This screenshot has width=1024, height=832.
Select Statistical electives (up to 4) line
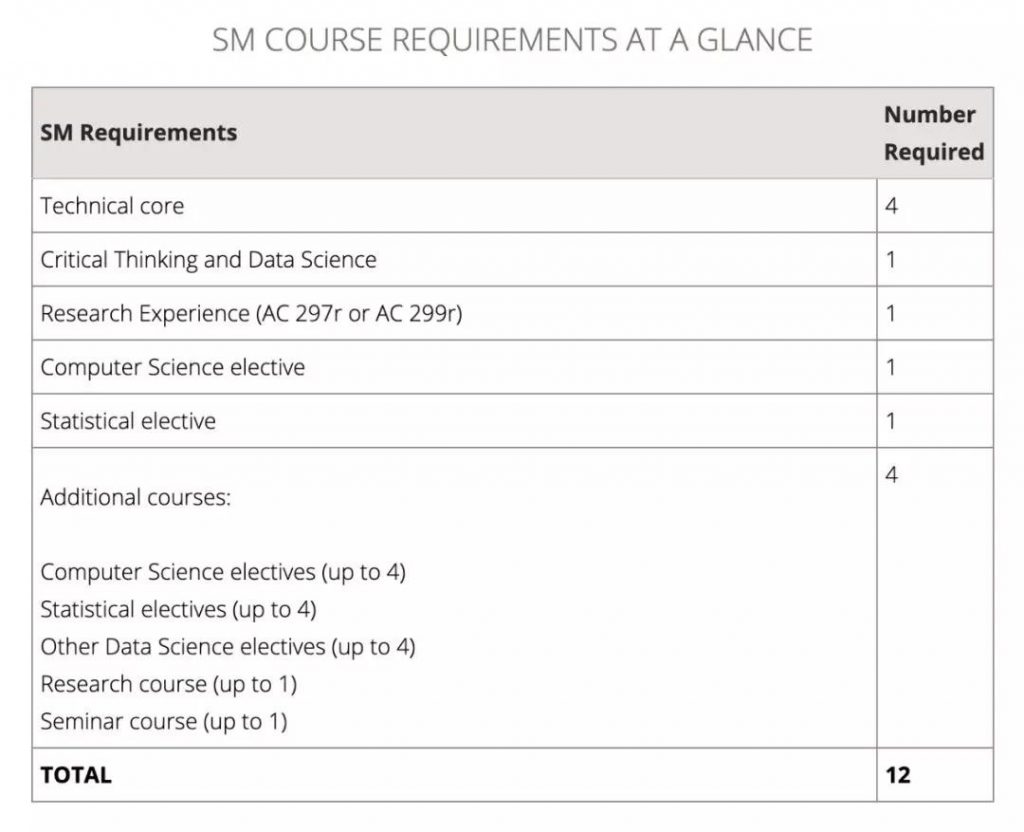[178, 609]
